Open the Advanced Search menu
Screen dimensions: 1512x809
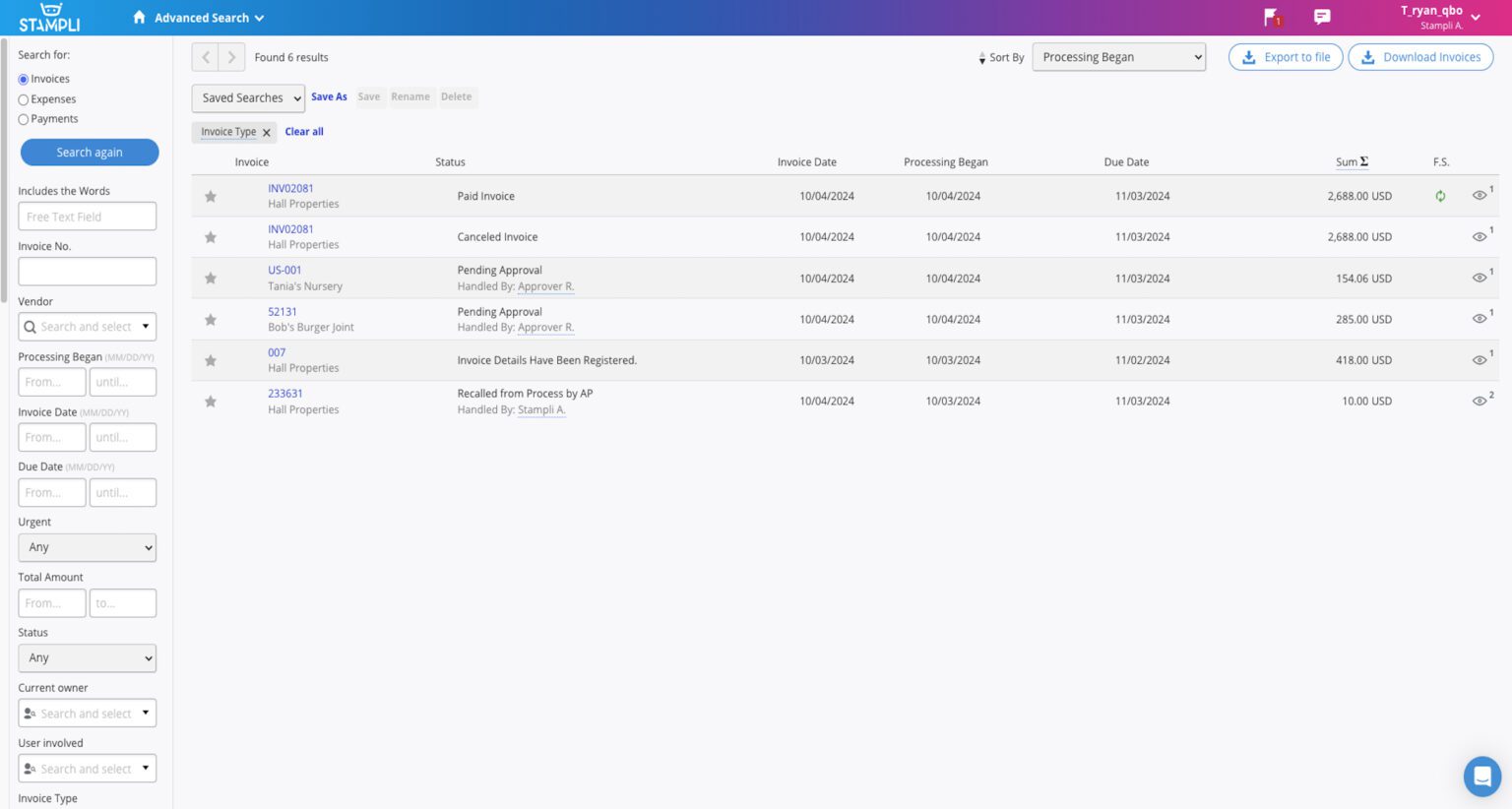click(x=197, y=17)
